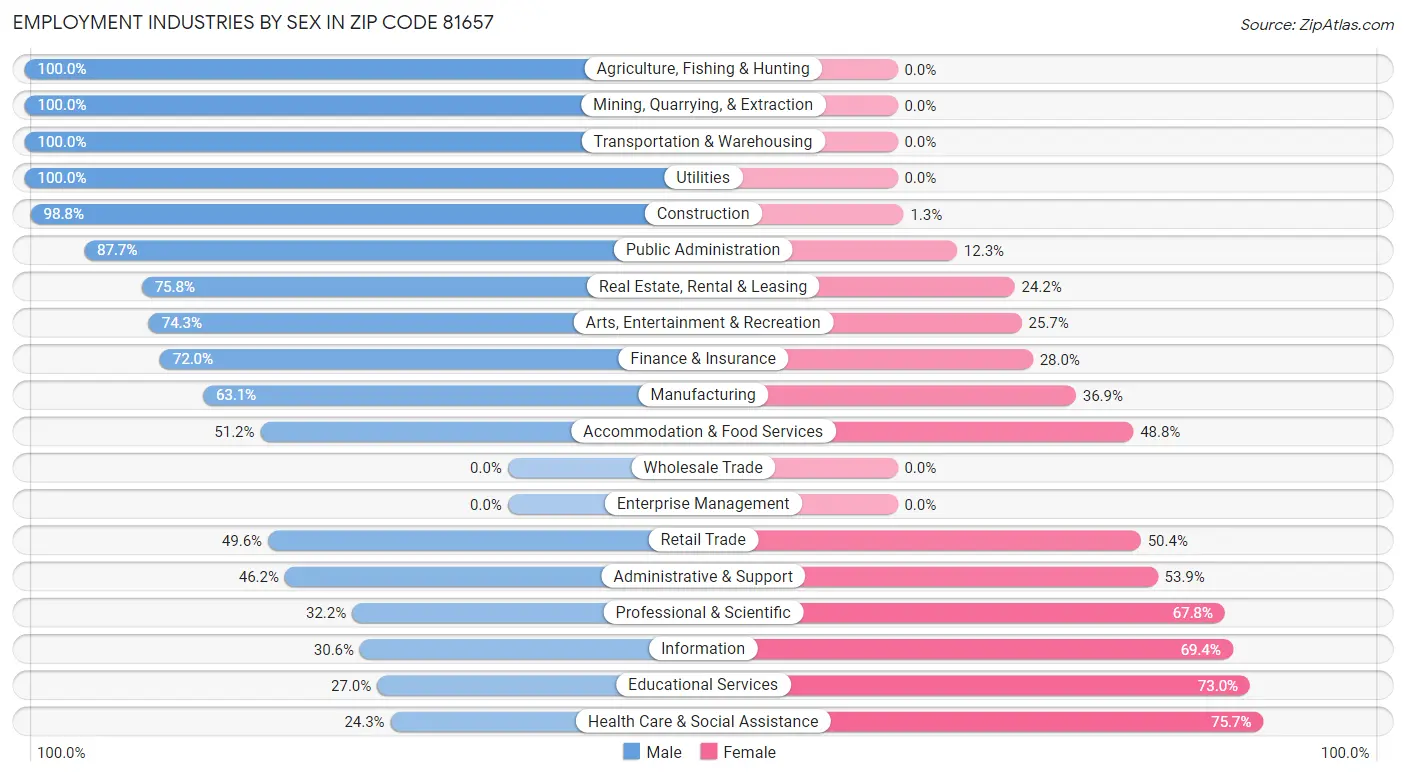Click the blue Male legend swatch
The height and width of the screenshot is (776, 1406).
tap(631, 752)
